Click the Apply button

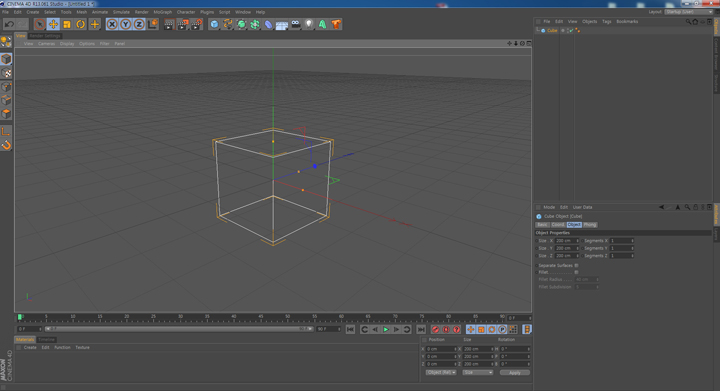[515, 373]
